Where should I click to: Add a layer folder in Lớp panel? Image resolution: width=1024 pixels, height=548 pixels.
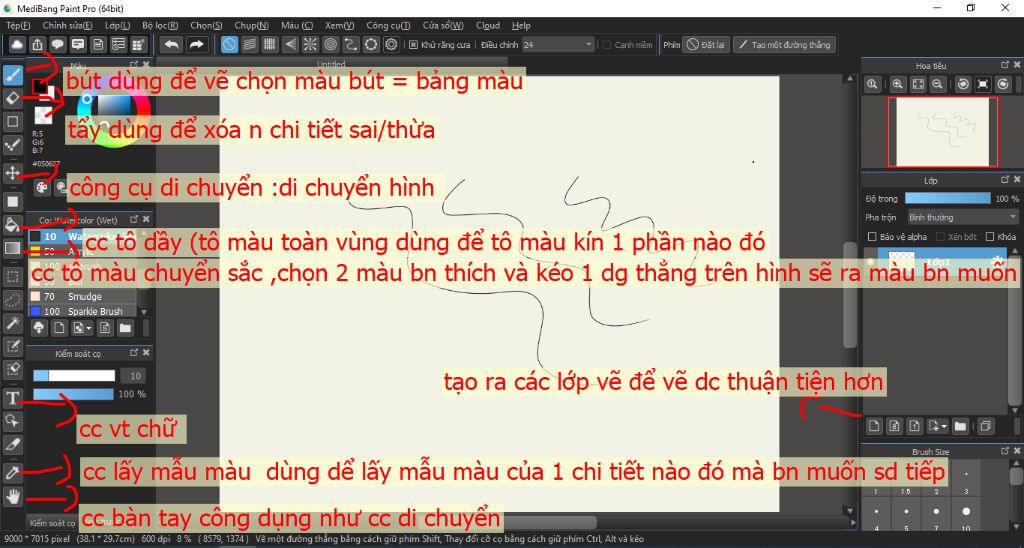(960, 427)
